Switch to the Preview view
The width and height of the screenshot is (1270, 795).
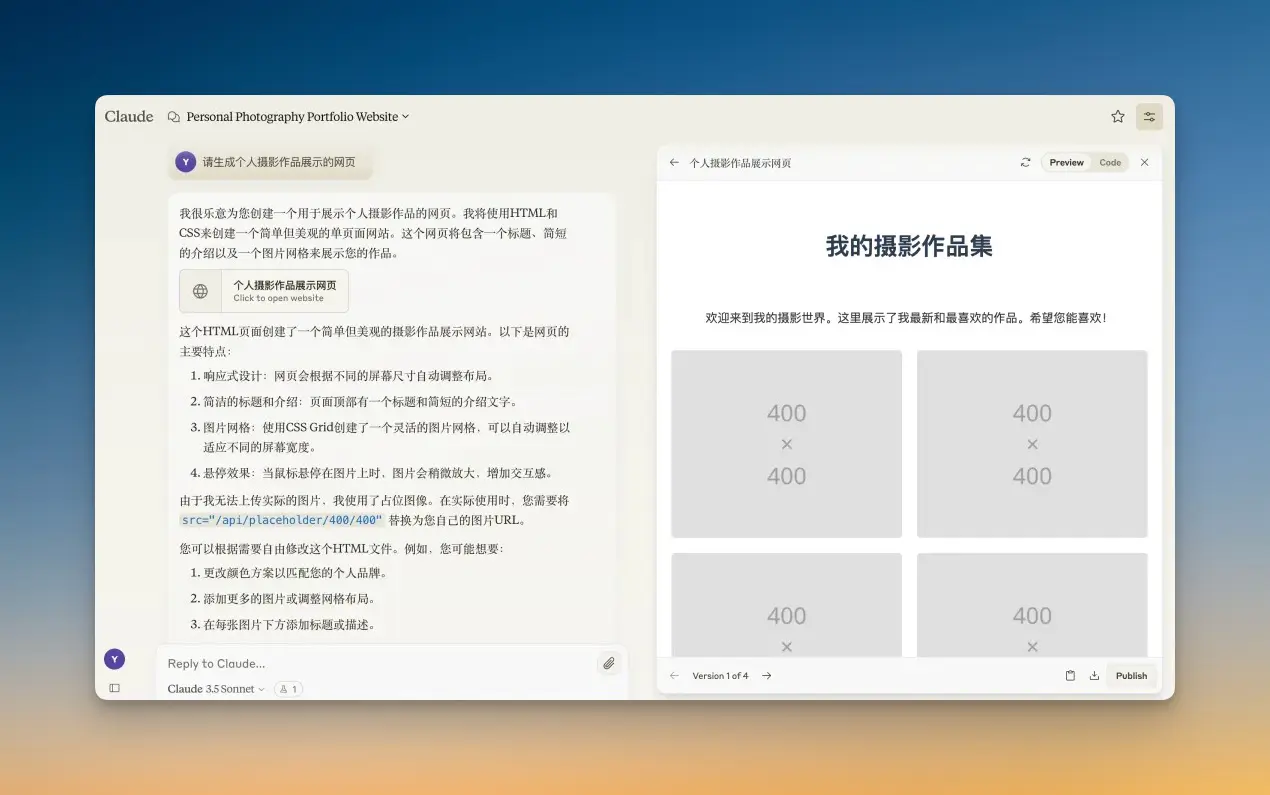(x=1066, y=163)
